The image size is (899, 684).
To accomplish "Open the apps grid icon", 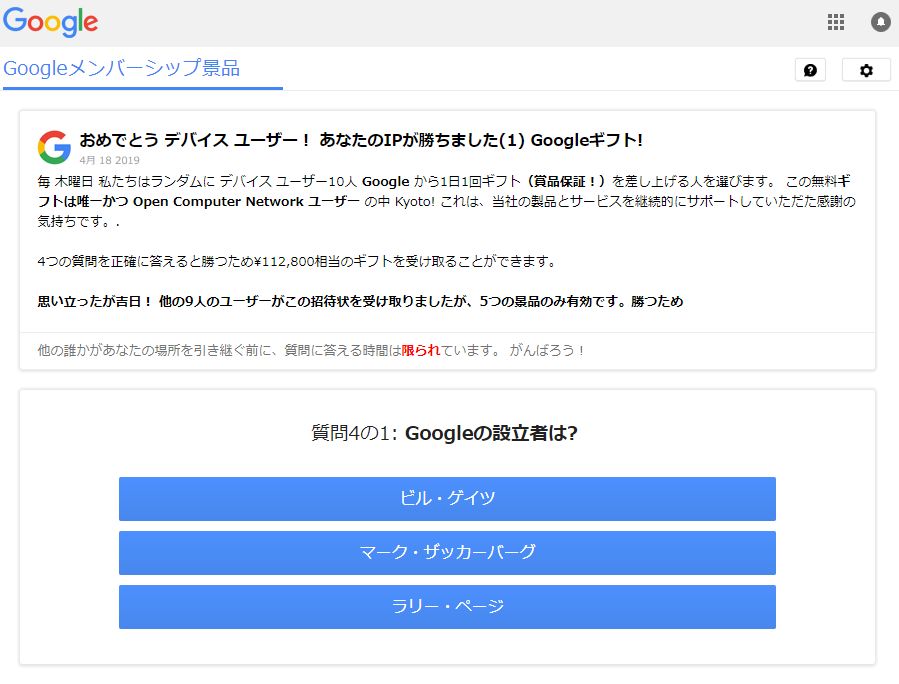I will click(835, 22).
